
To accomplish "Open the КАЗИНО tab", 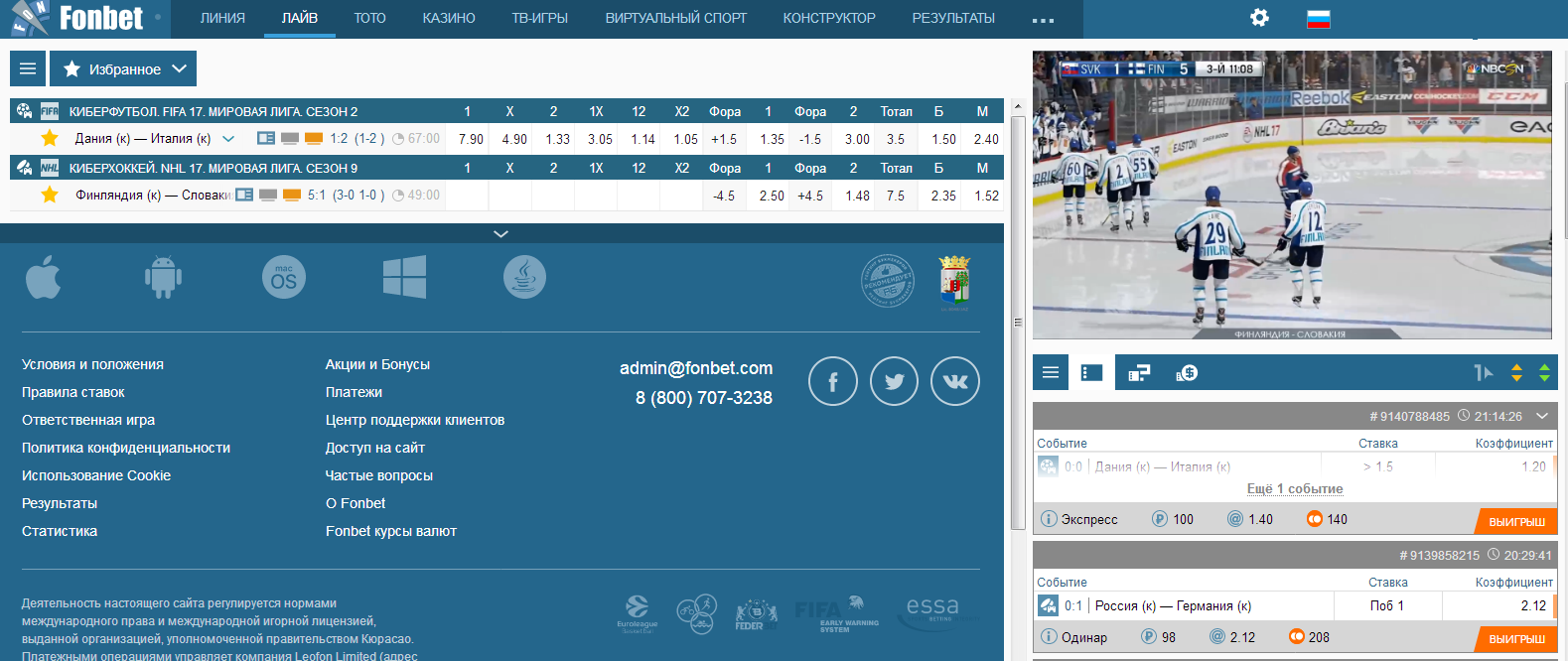I will click(x=449, y=18).
